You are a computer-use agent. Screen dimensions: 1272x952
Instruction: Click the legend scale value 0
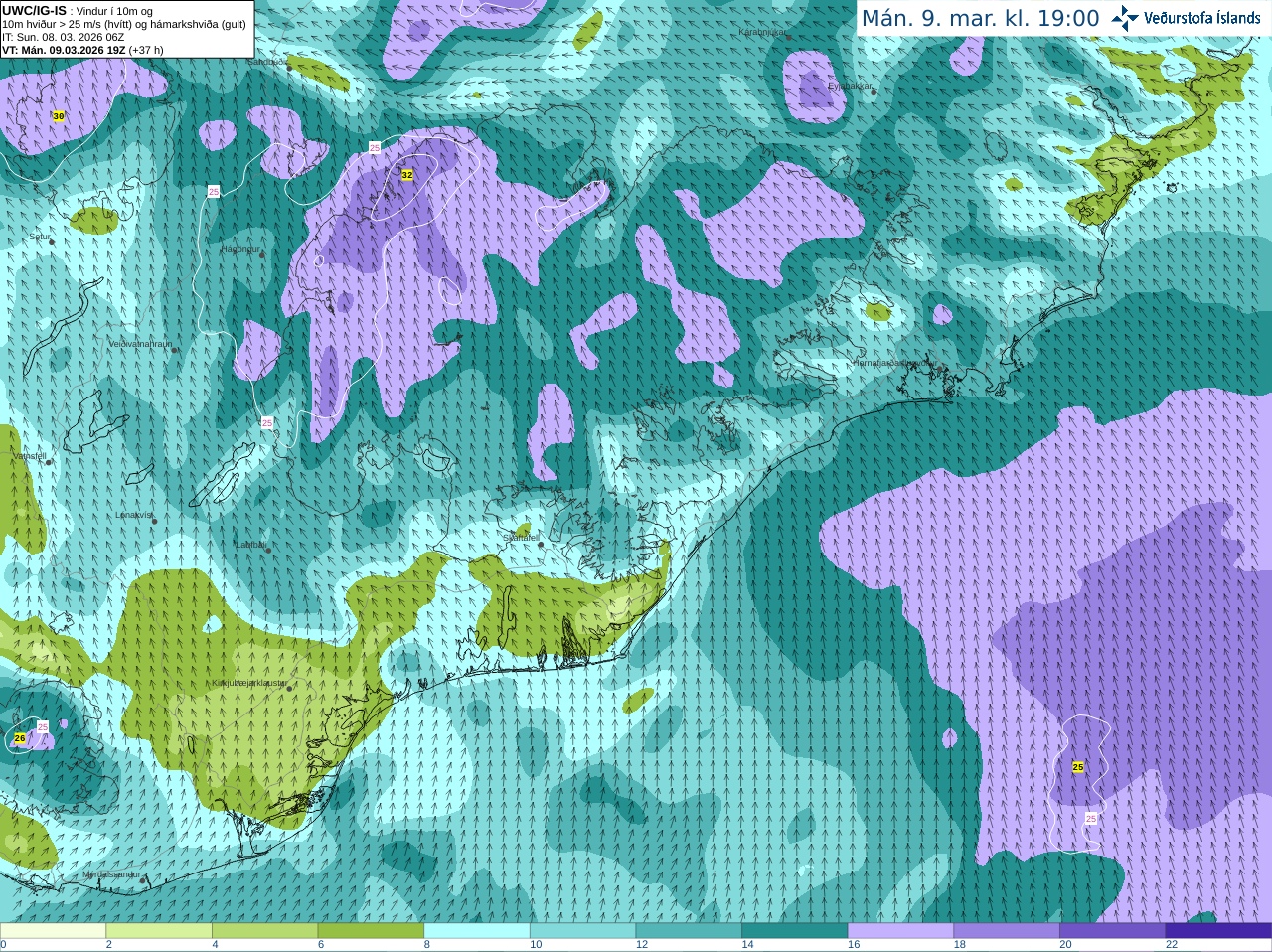[x=3, y=945]
